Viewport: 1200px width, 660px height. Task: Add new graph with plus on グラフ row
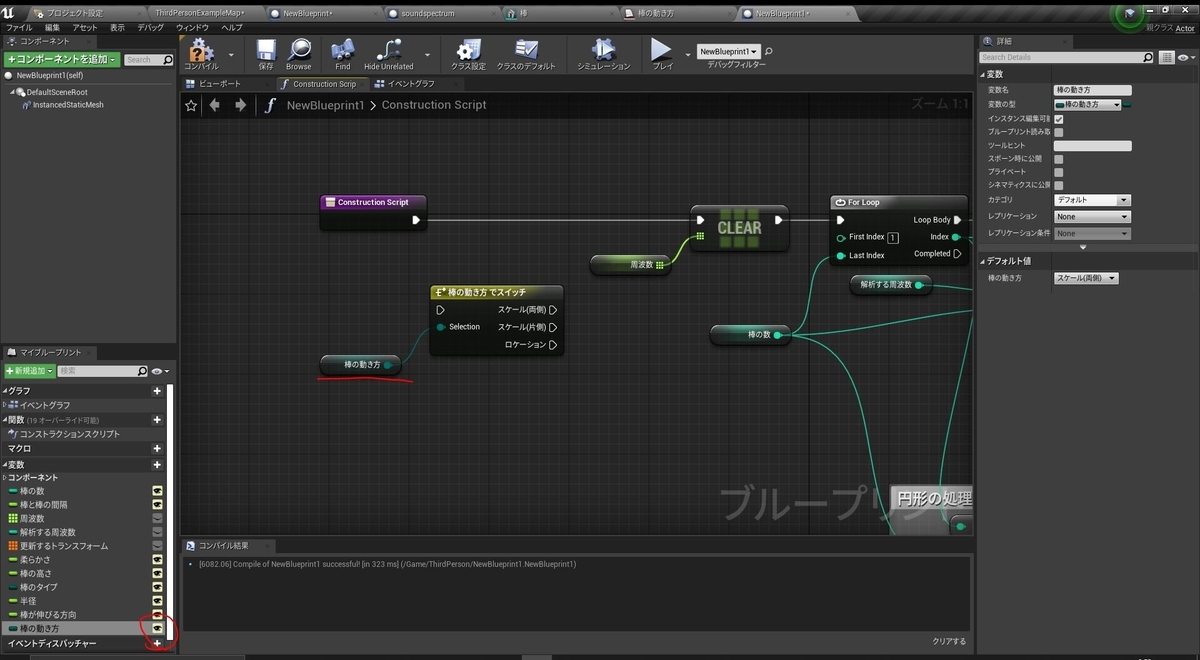point(157,391)
